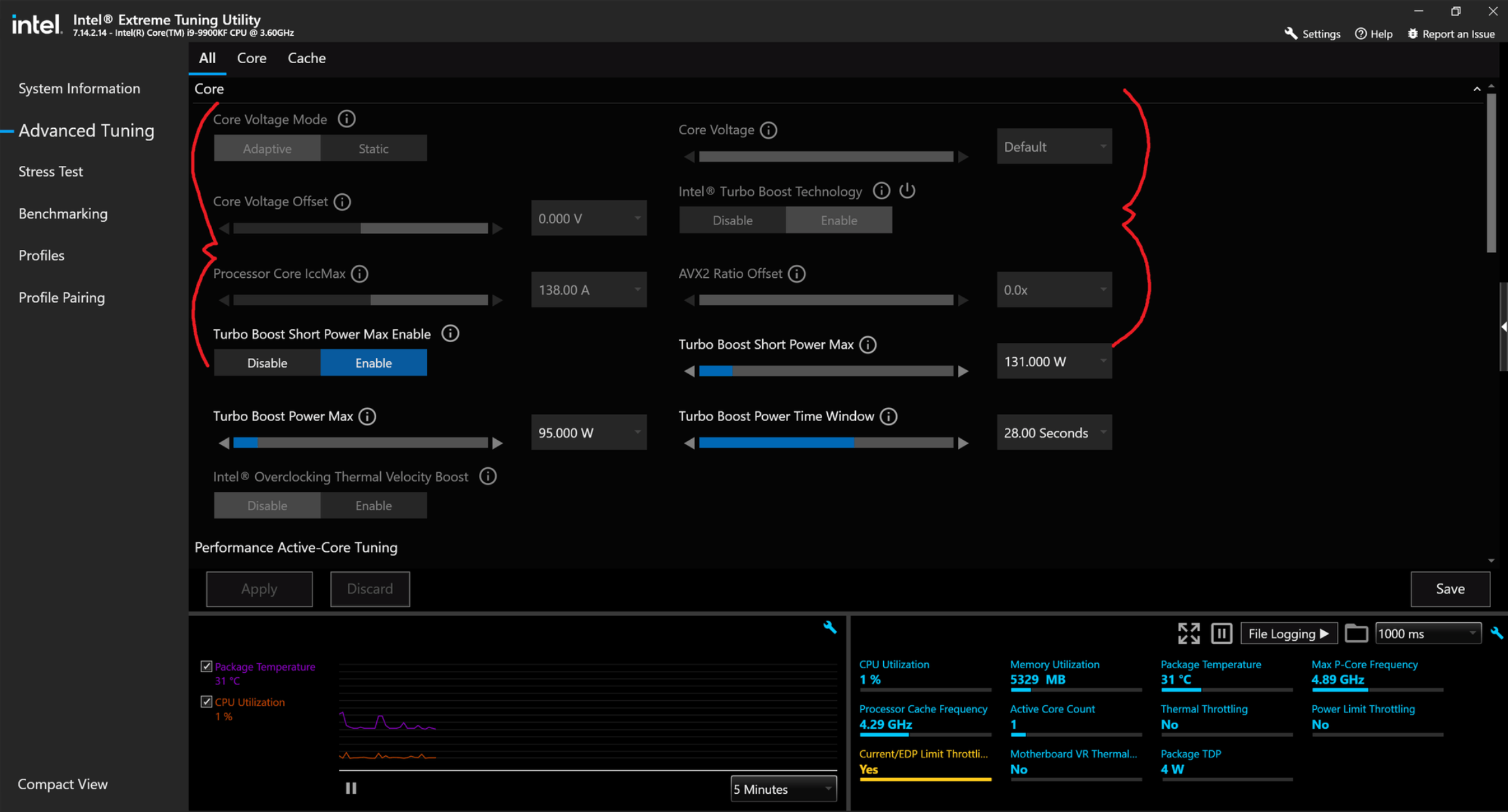Switch to the Cache tab
The image size is (1508, 812).
click(x=307, y=58)
